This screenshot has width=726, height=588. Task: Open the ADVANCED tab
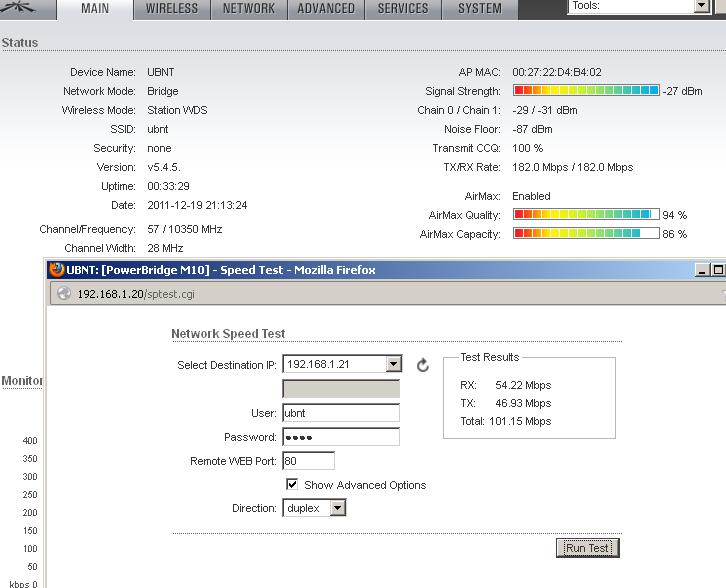tap(326, 9)
